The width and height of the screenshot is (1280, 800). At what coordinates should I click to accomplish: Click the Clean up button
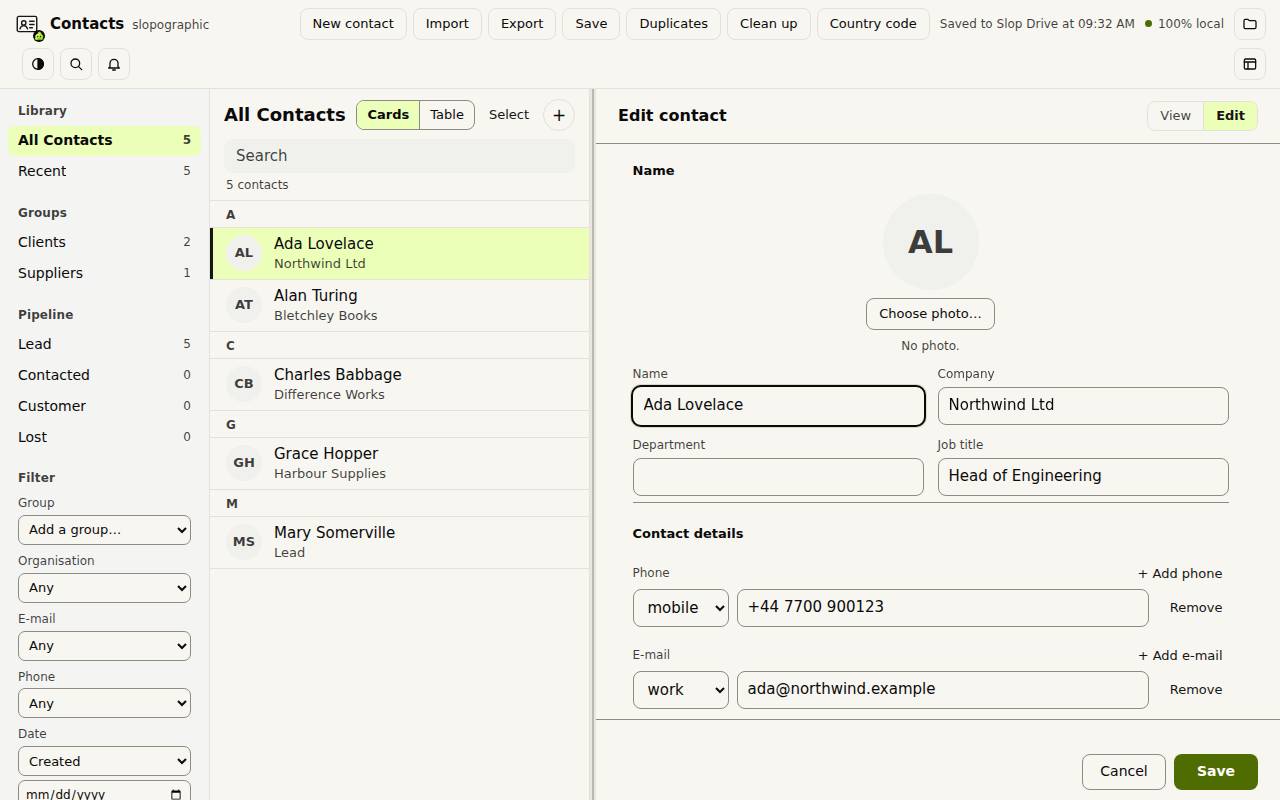(x=769, y=24)
